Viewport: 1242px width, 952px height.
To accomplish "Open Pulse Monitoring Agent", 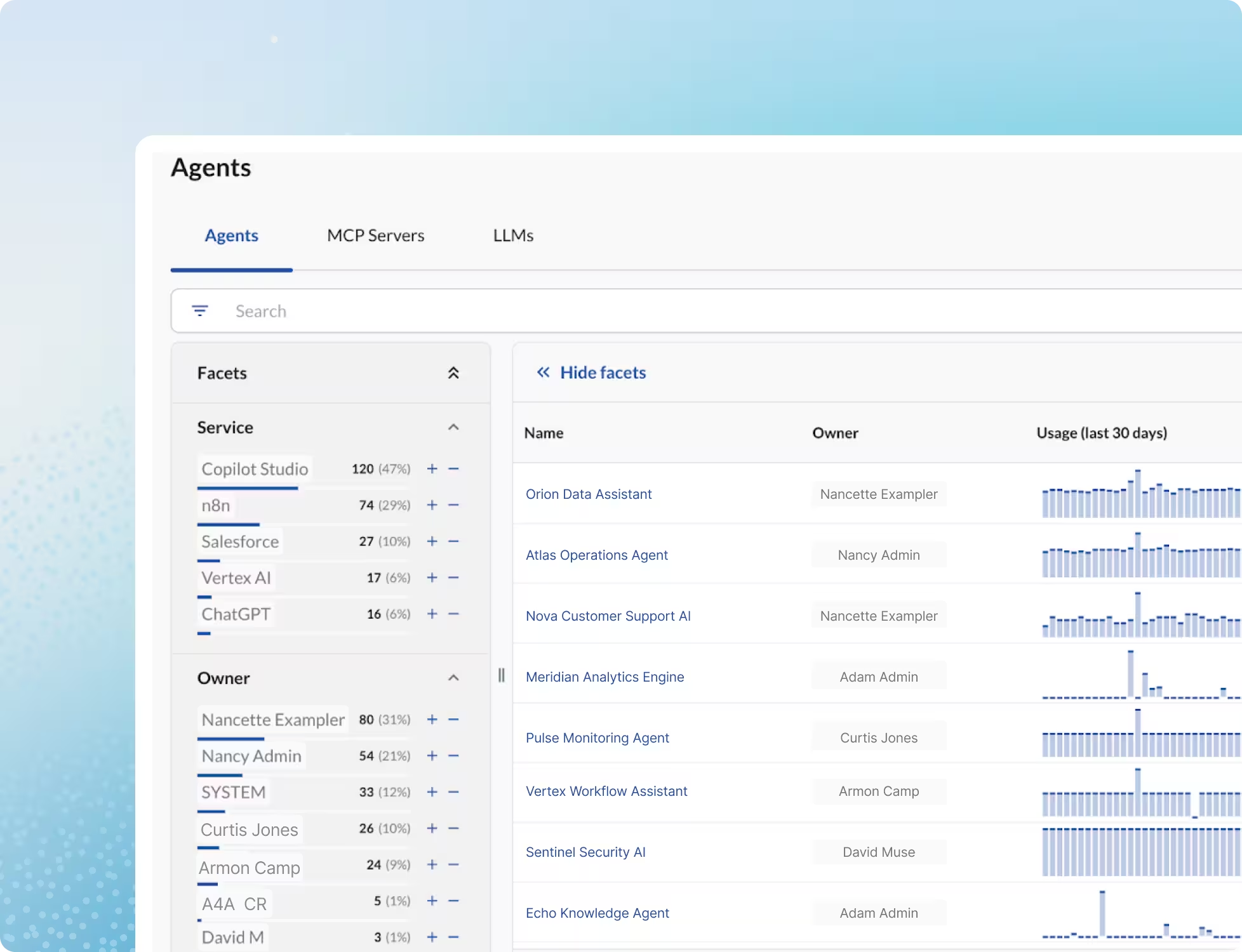I will click(x=598, y=738).
